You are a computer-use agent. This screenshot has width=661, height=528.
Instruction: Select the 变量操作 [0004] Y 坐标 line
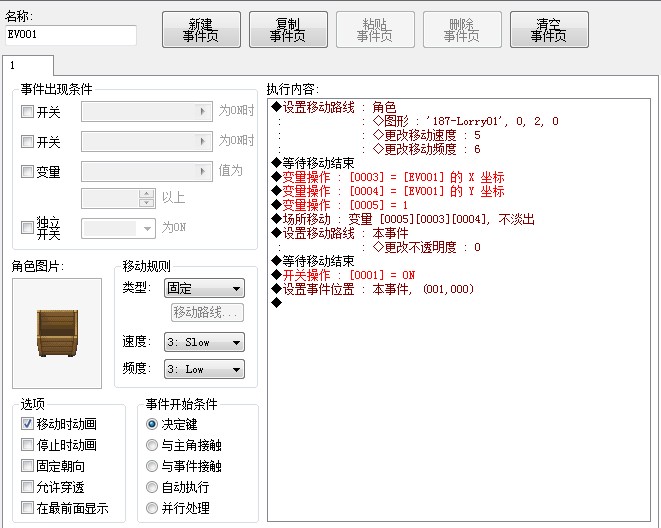point(388,191)
